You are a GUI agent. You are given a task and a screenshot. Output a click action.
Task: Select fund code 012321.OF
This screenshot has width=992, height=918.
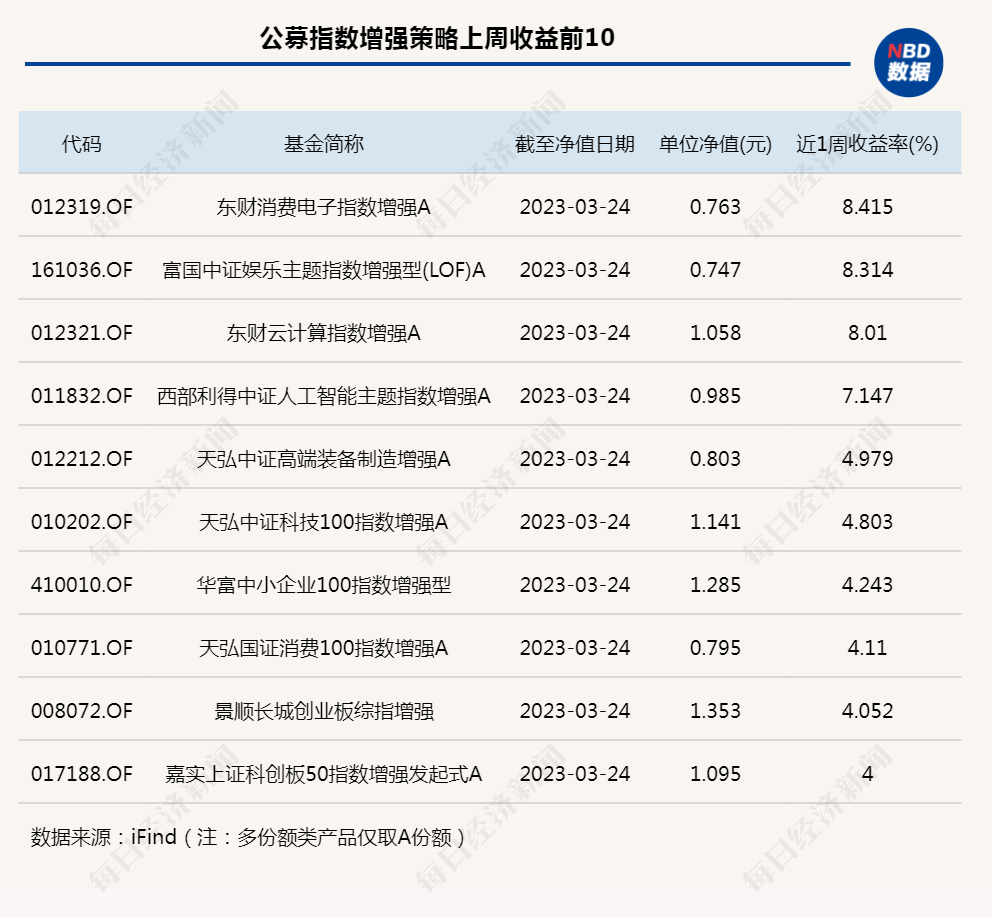[81, 333]
